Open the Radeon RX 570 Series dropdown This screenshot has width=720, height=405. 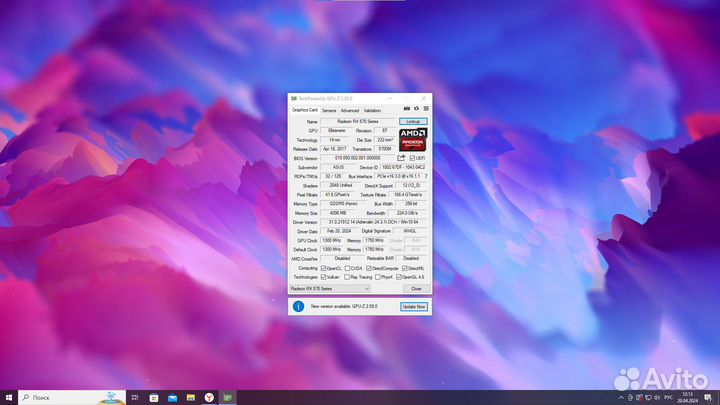(x=330, y=288)
